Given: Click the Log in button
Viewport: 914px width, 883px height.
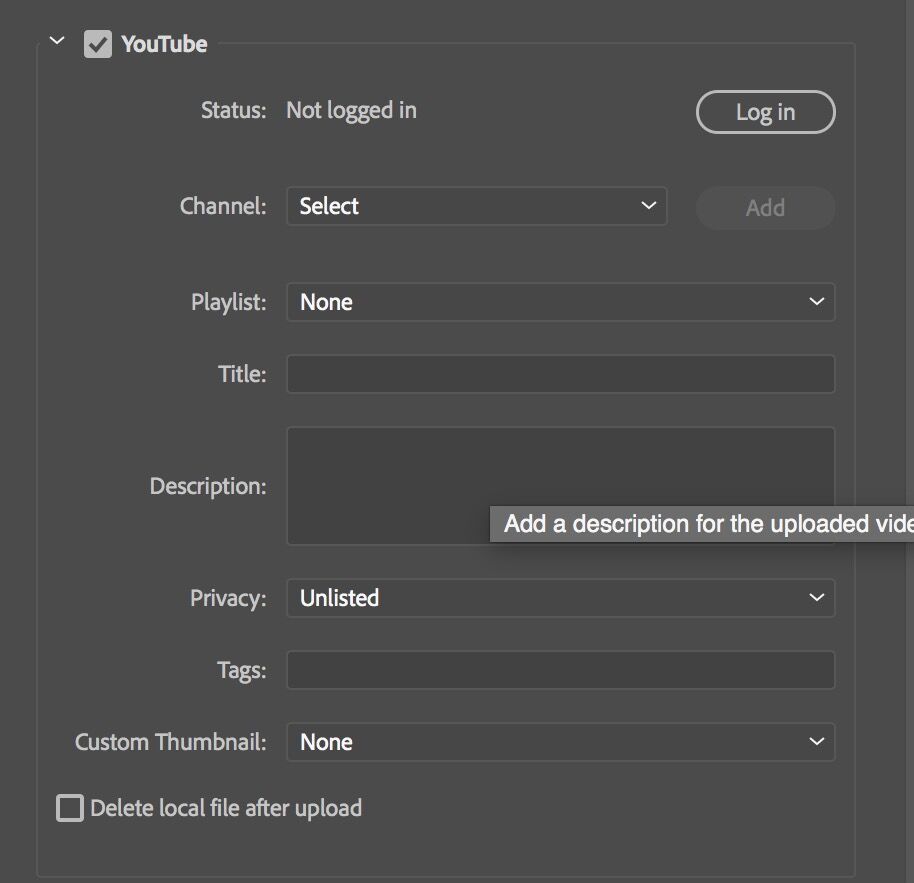Looking at the screenshot, I should click(x=765, y=112).
